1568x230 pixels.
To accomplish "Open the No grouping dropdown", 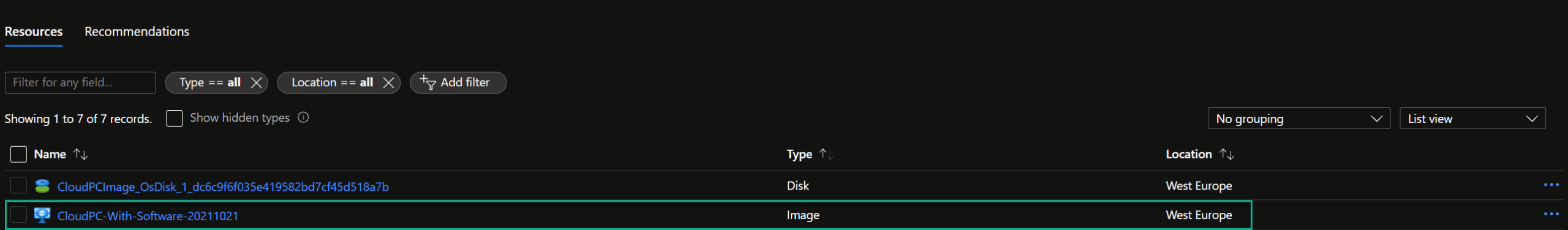I will point(1298,119).
